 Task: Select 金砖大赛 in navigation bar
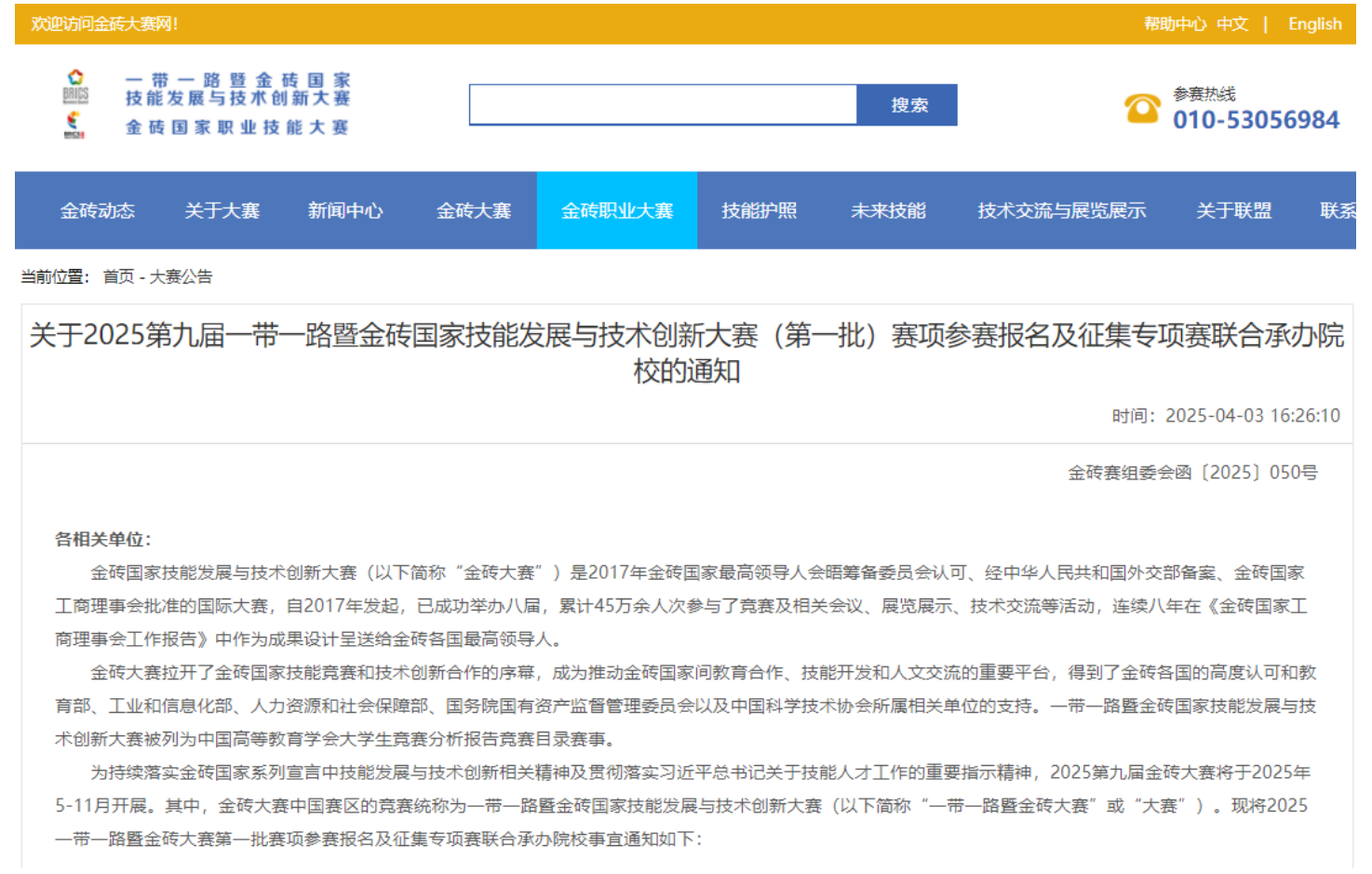click(474, 211)
